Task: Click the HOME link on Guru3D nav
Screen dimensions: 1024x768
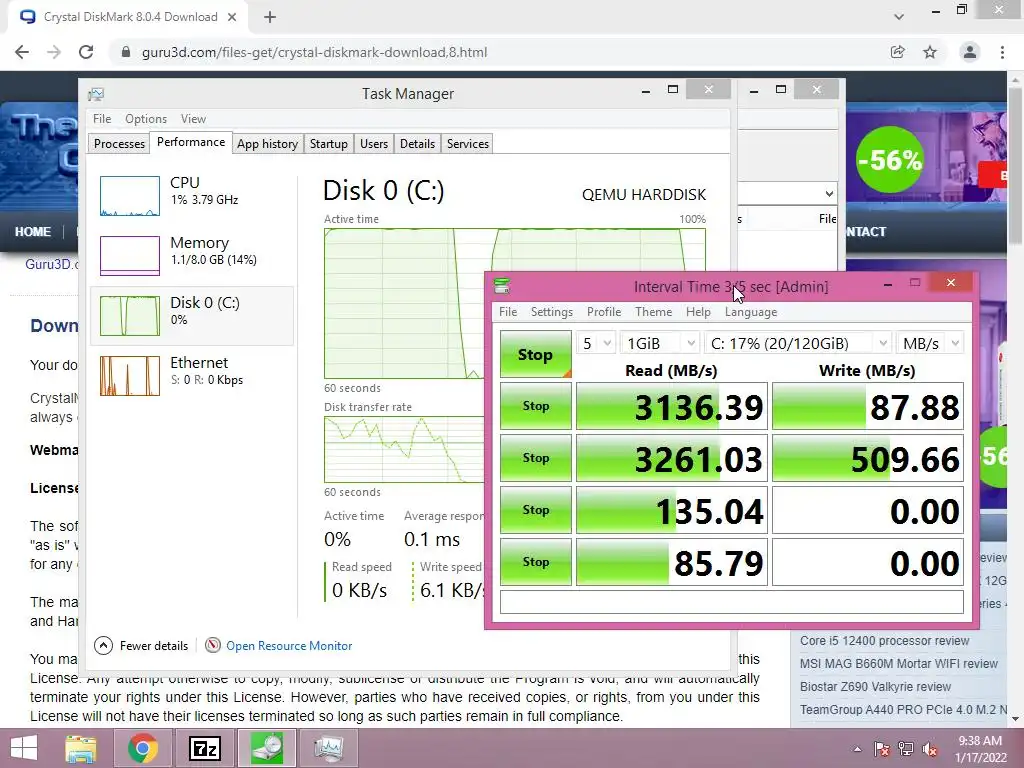Action: (x=33, y=231)
